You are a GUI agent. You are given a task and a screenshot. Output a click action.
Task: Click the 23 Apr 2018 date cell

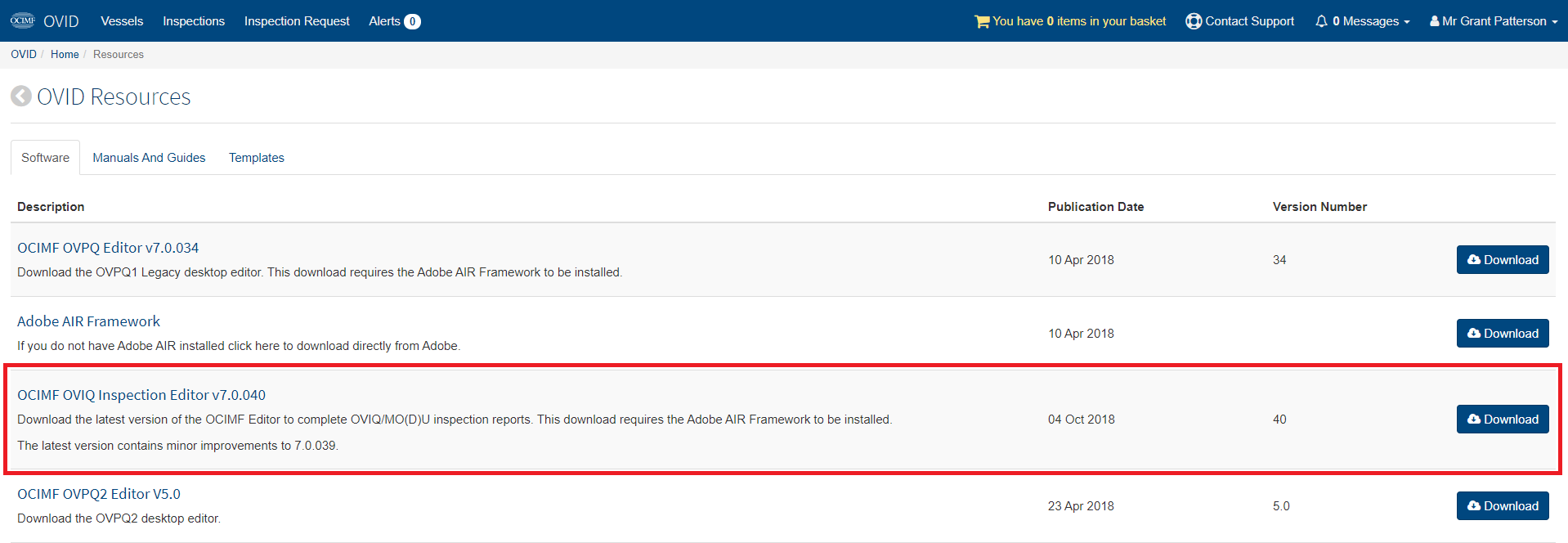point(1081,505)
